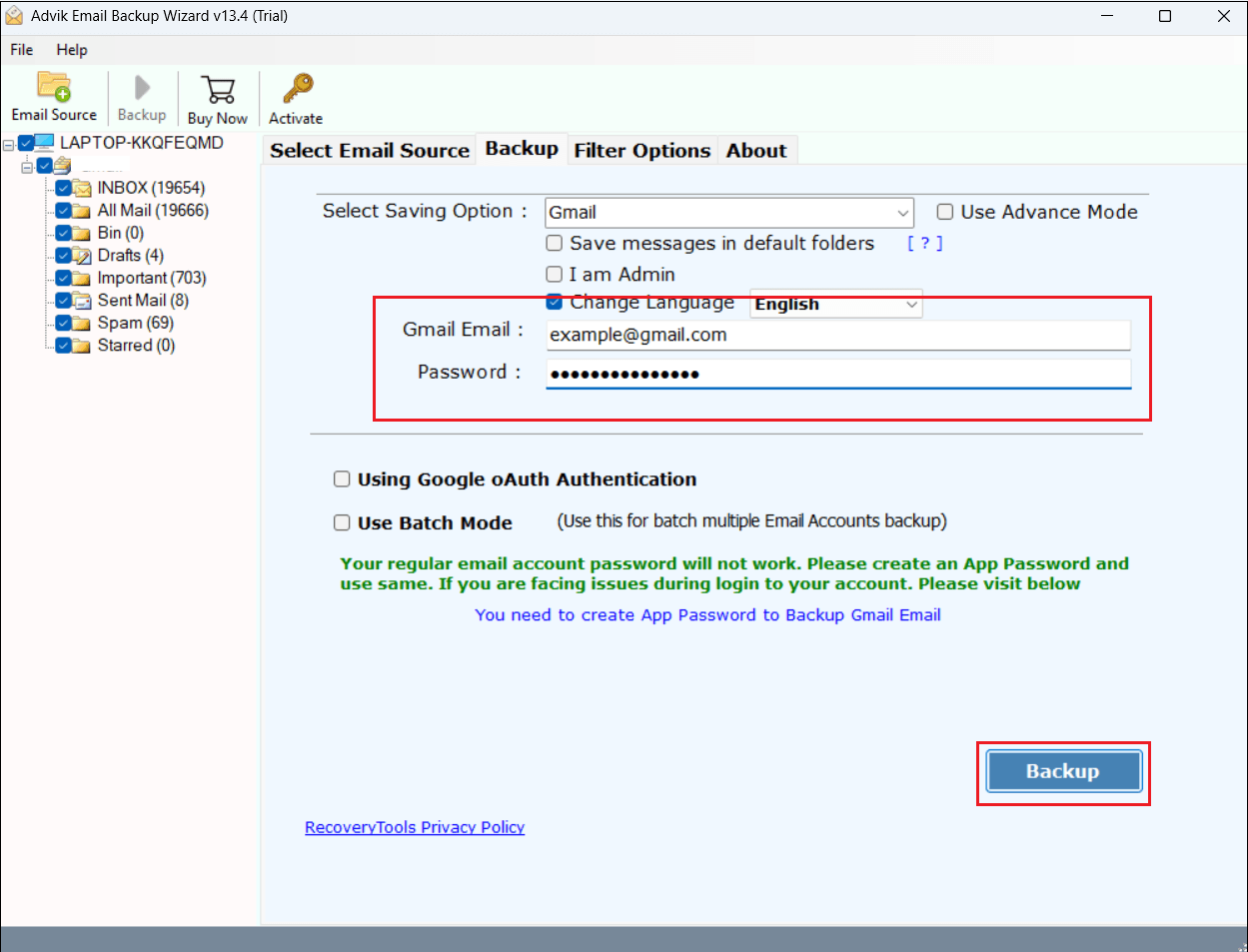The width and height of the screenshot is (1248, 952).
Task: Check Save messages in default folders
Action: pos(555,243)
